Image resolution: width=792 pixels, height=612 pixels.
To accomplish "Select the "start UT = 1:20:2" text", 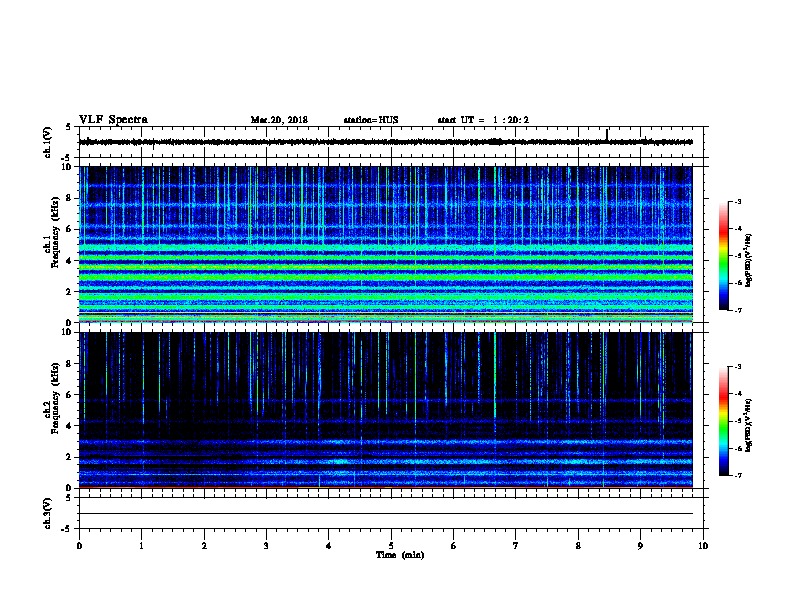I will pyautogui.click(x=483, y=120).
